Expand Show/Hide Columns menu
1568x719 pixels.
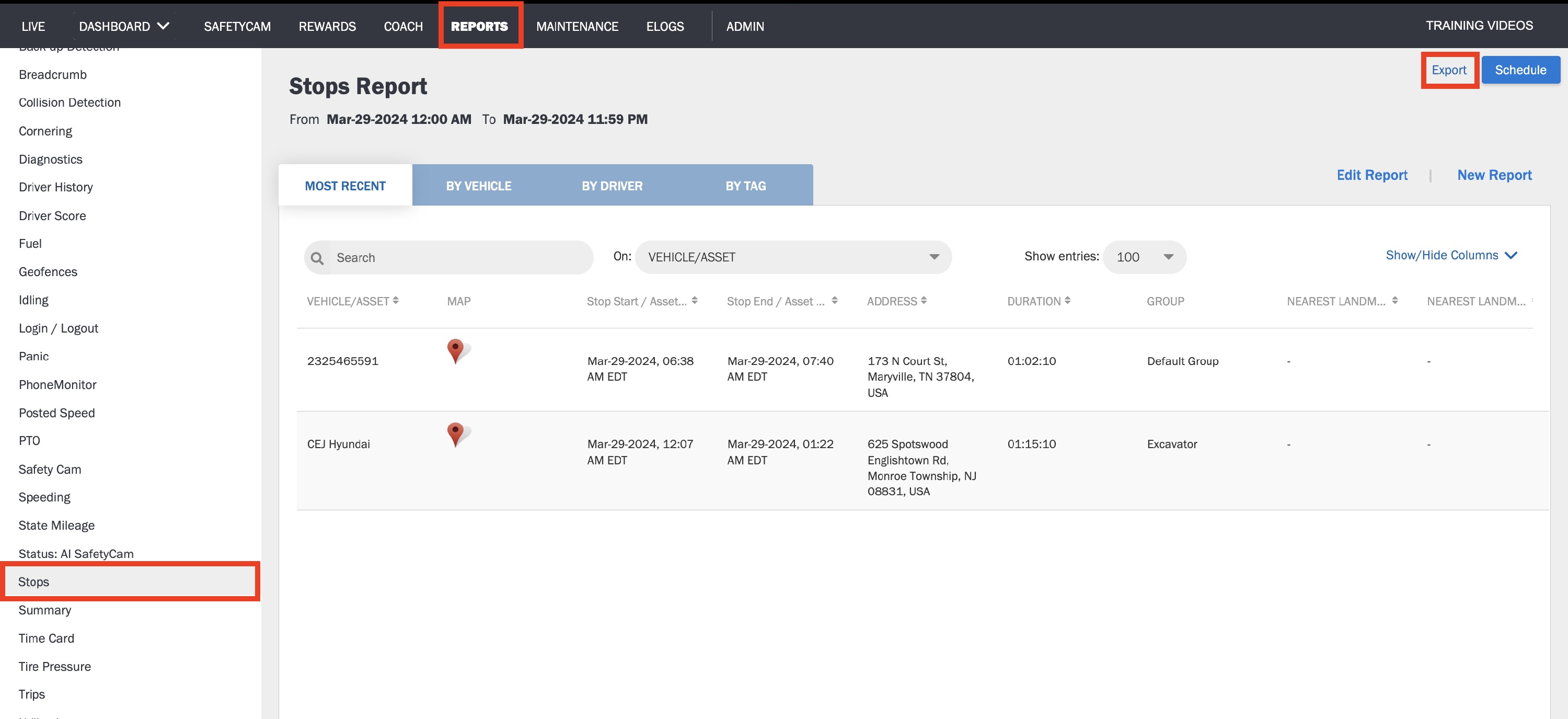coord(1451,255)
